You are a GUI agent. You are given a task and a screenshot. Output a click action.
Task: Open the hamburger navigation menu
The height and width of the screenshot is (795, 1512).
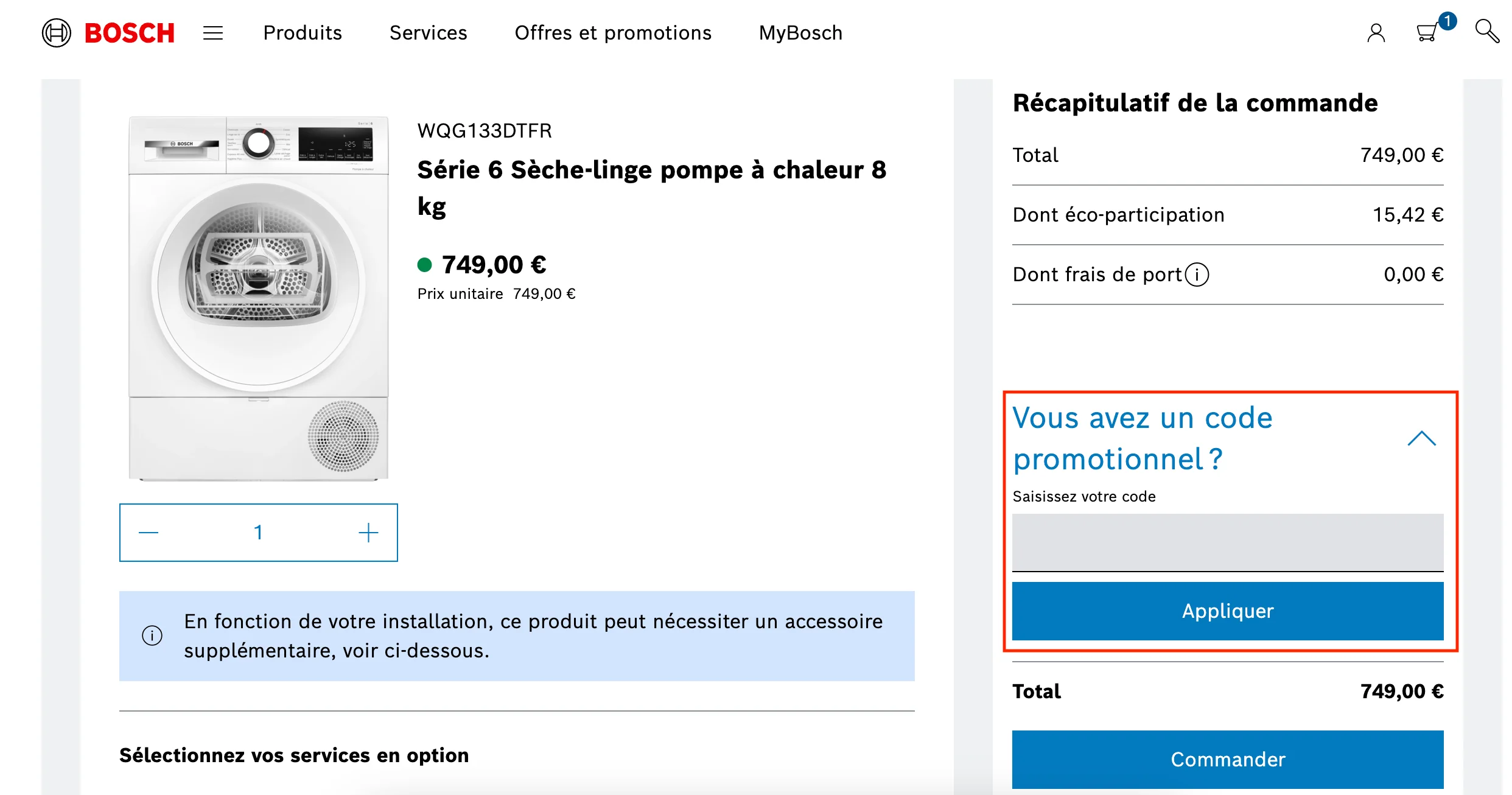(212, 33)
